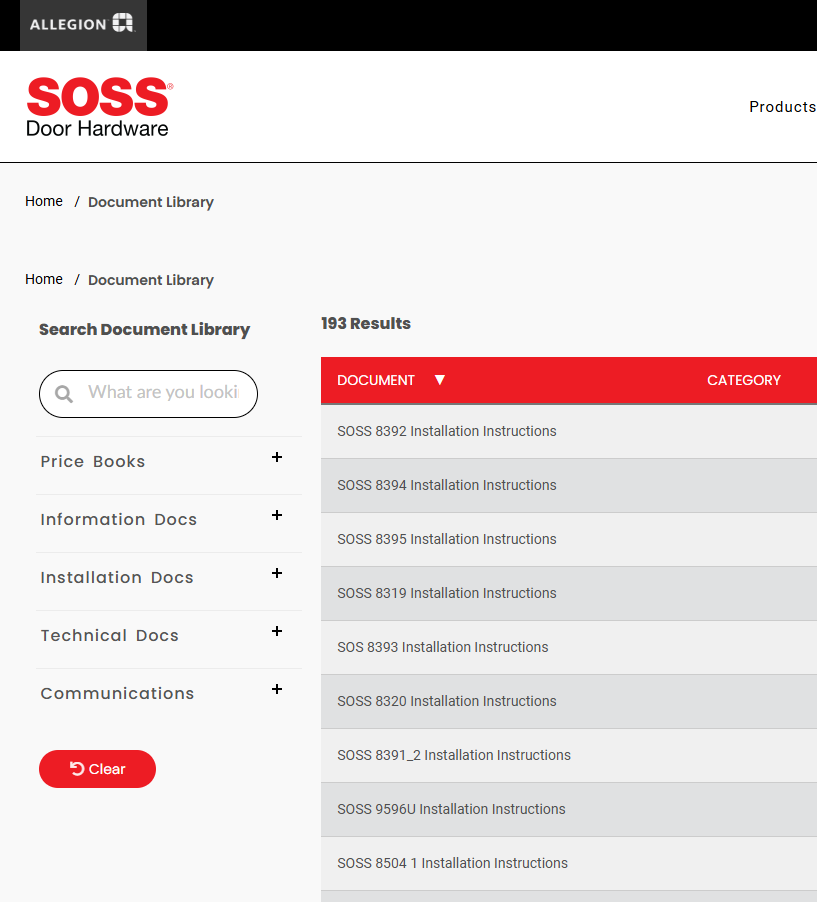Screen dimensions: 817x902
Task: Click the 193 Results count text
Action: coord(366,323)
